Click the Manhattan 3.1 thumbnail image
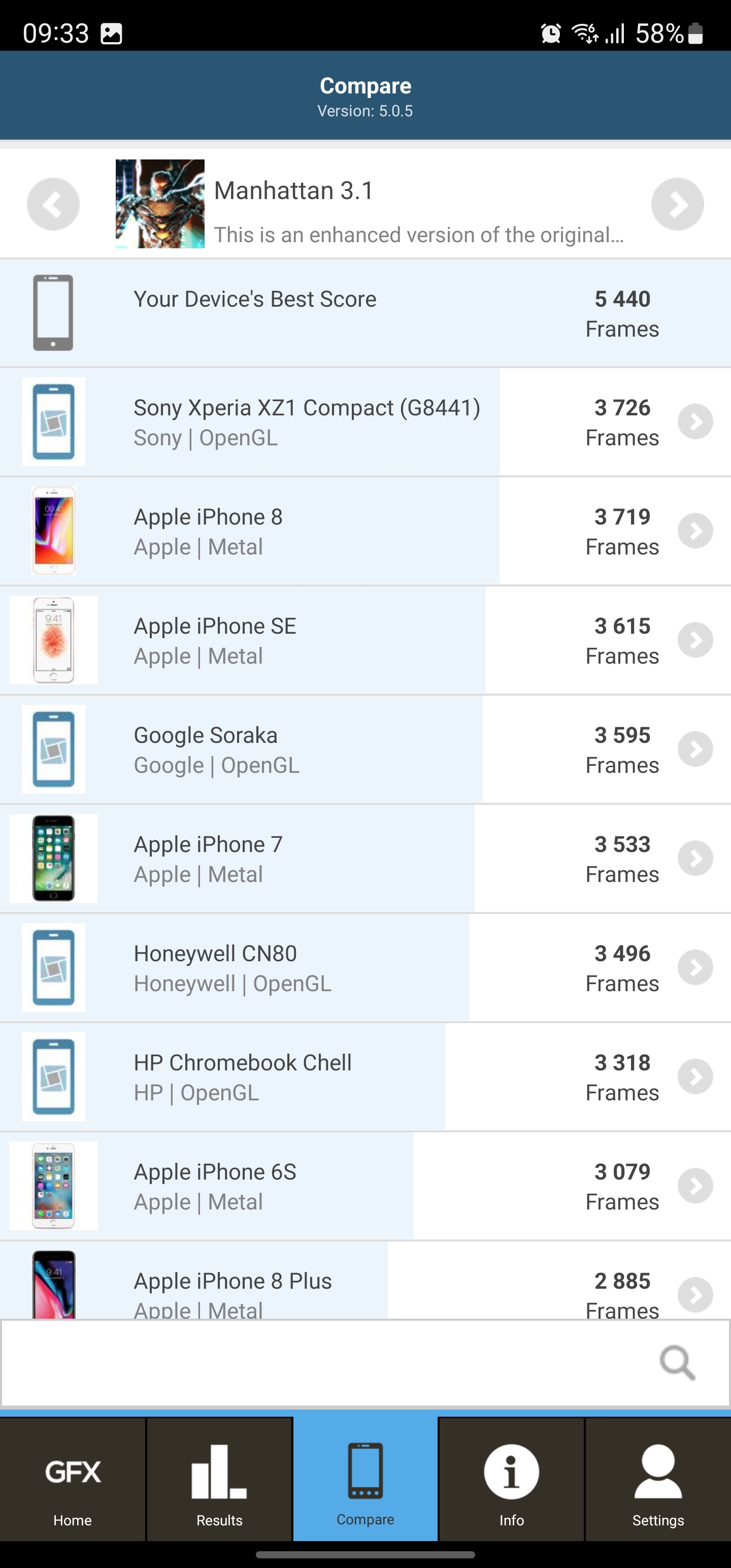Image resolution: width=731 pixels, height=1568 pixels. [x=160, y=204]
